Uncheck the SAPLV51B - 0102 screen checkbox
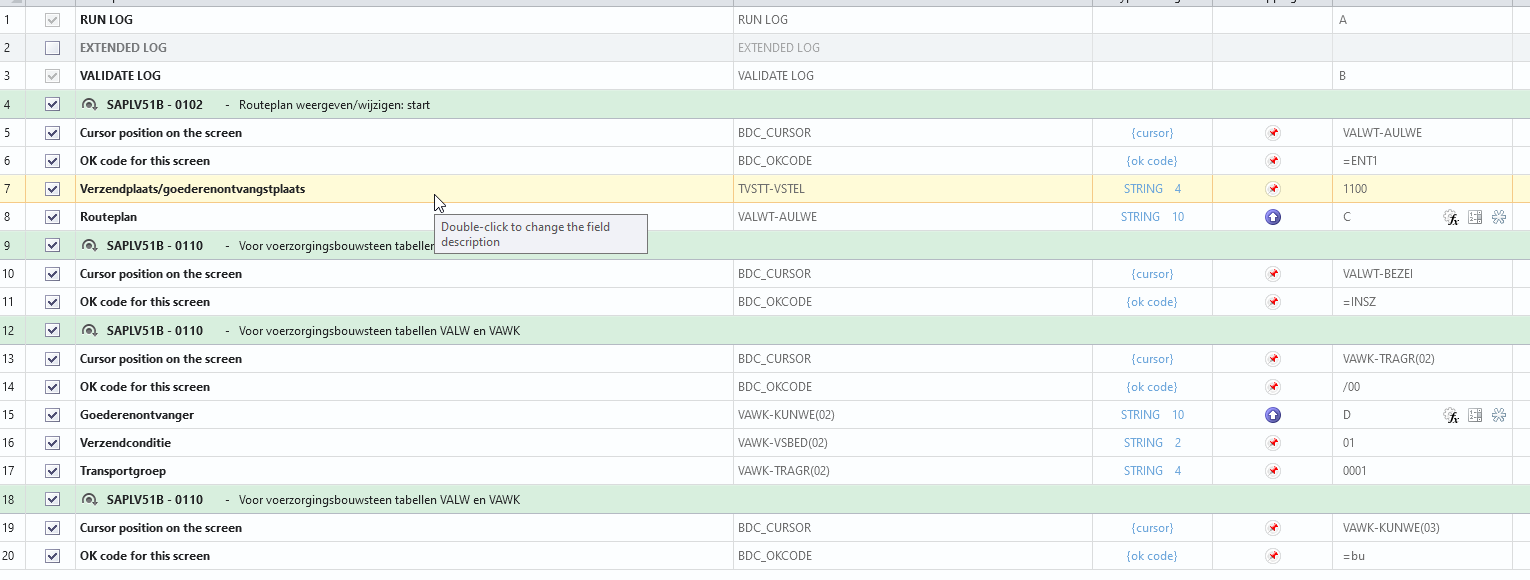 [x=53, y=105]
